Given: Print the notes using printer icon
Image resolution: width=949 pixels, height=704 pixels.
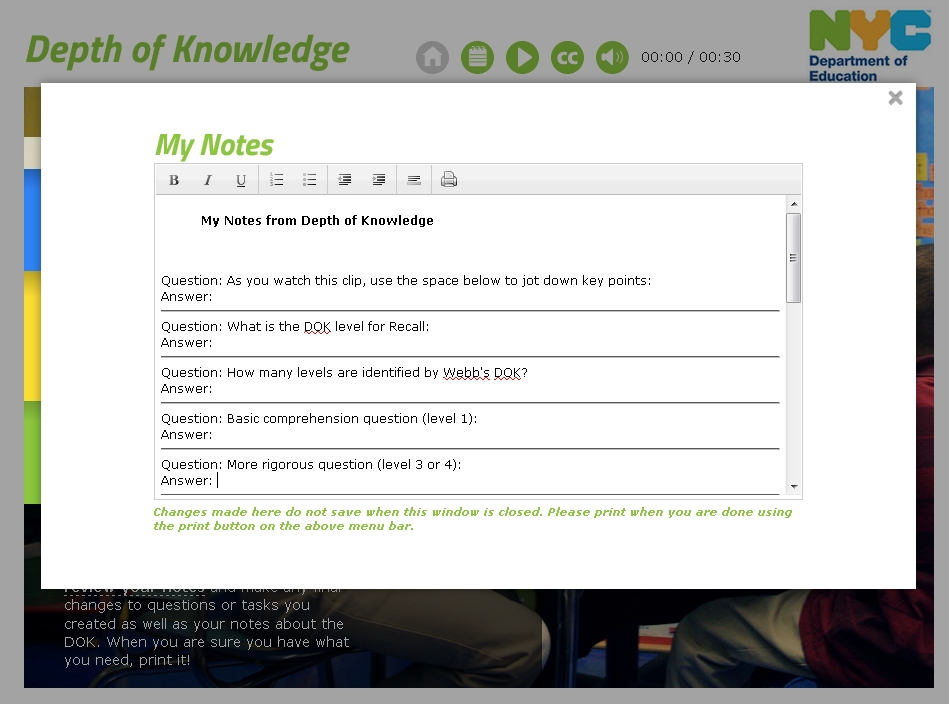Looking at the screenshot, I should click(449, 180).
